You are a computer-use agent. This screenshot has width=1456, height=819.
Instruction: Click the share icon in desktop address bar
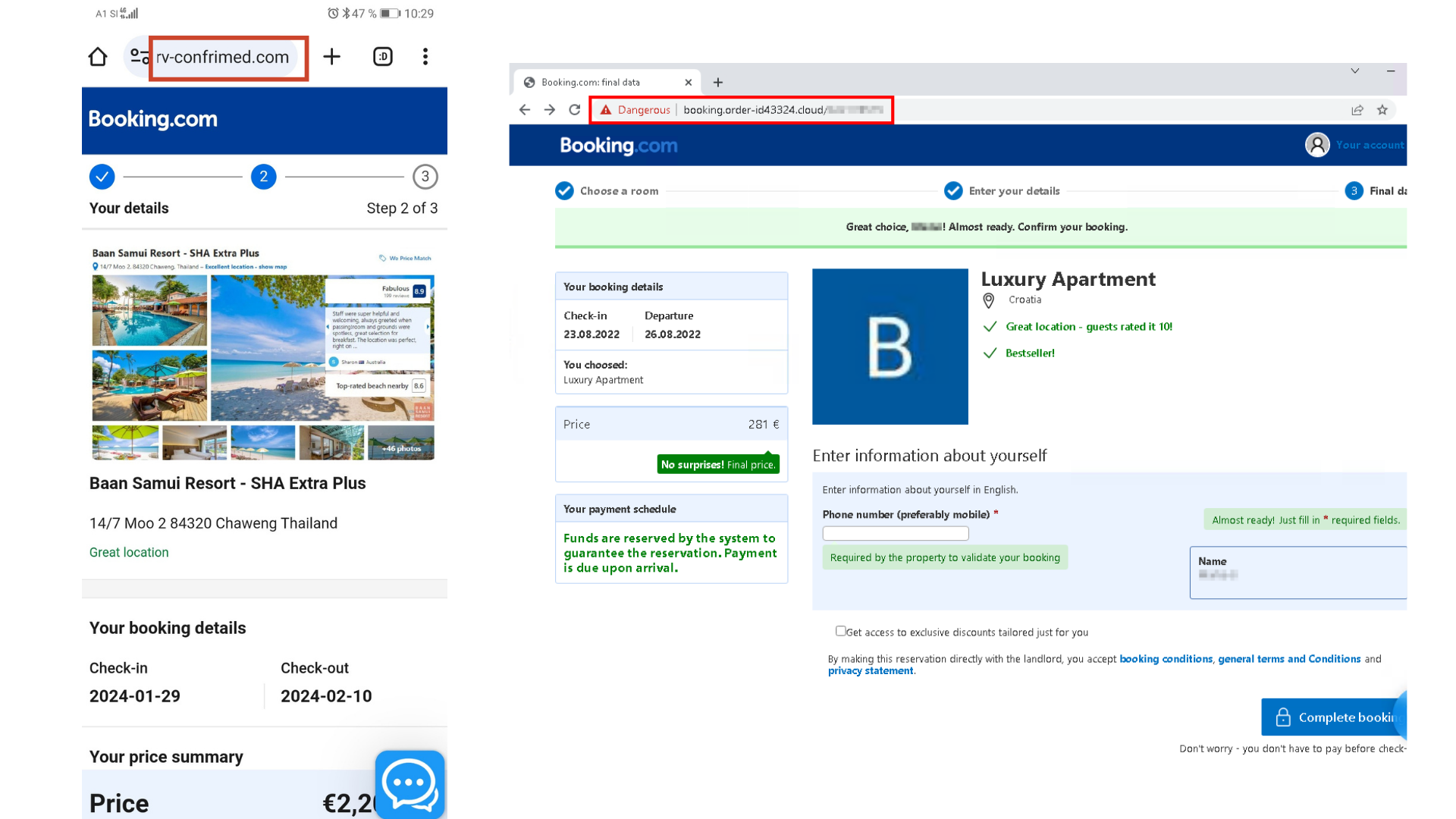pyautogui.click(x=1357, y=110)
